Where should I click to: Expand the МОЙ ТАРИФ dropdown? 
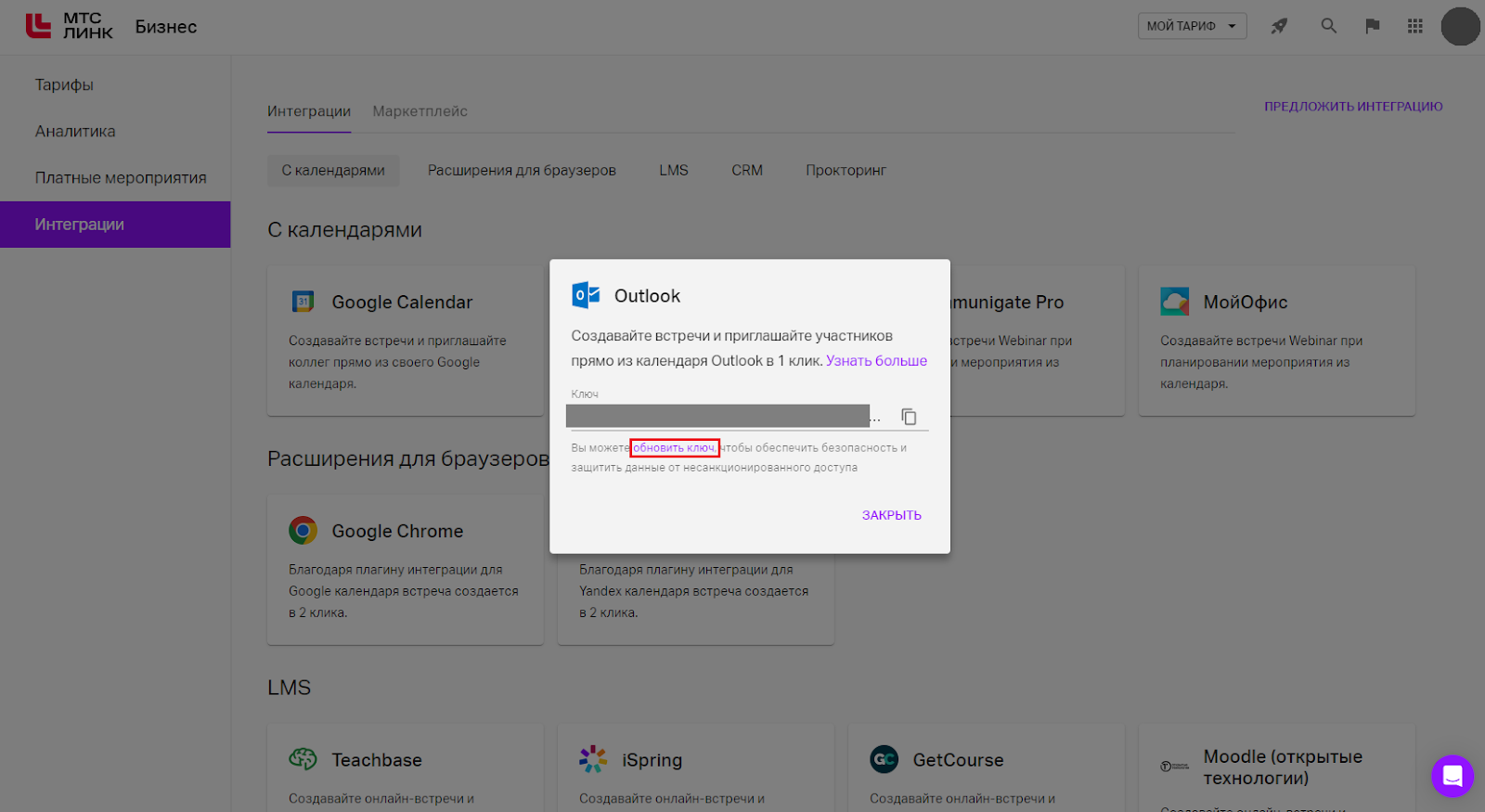tap(1192, 26)
